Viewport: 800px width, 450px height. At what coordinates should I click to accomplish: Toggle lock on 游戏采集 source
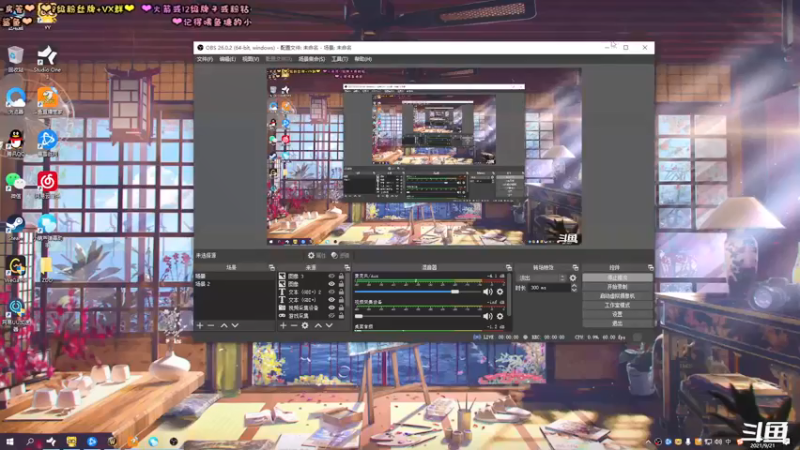[341, 316]
